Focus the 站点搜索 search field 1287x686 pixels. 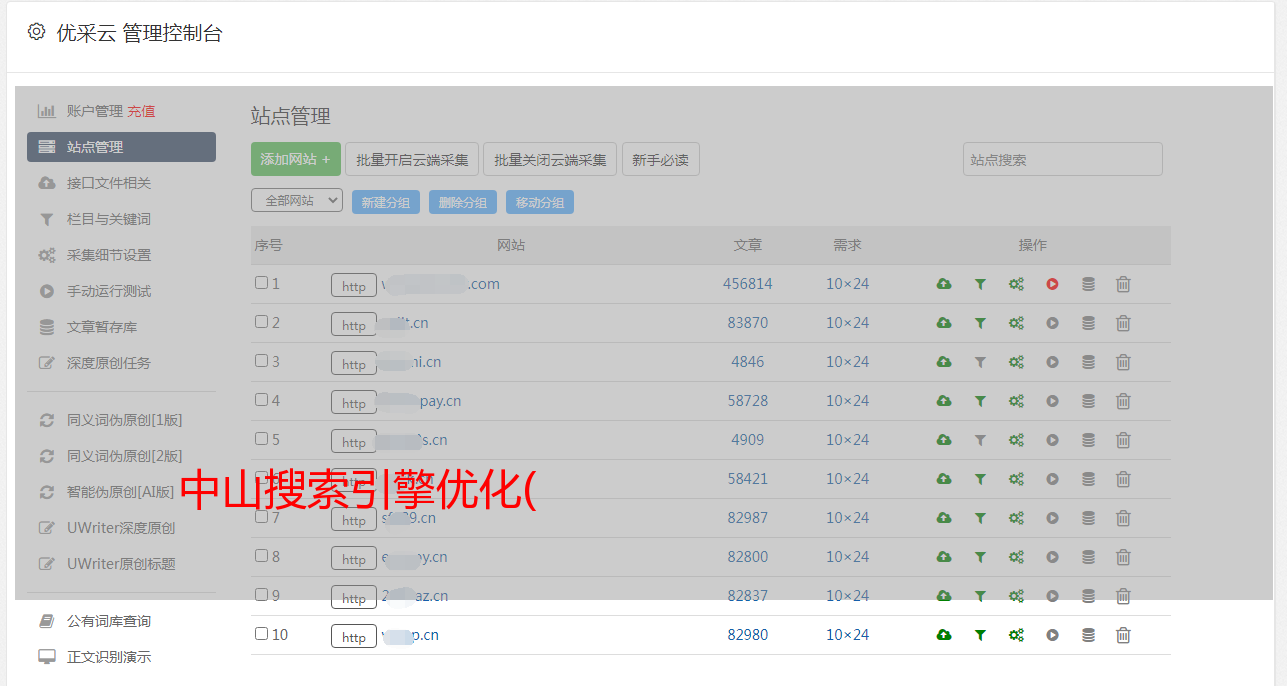click(1063, 159)
